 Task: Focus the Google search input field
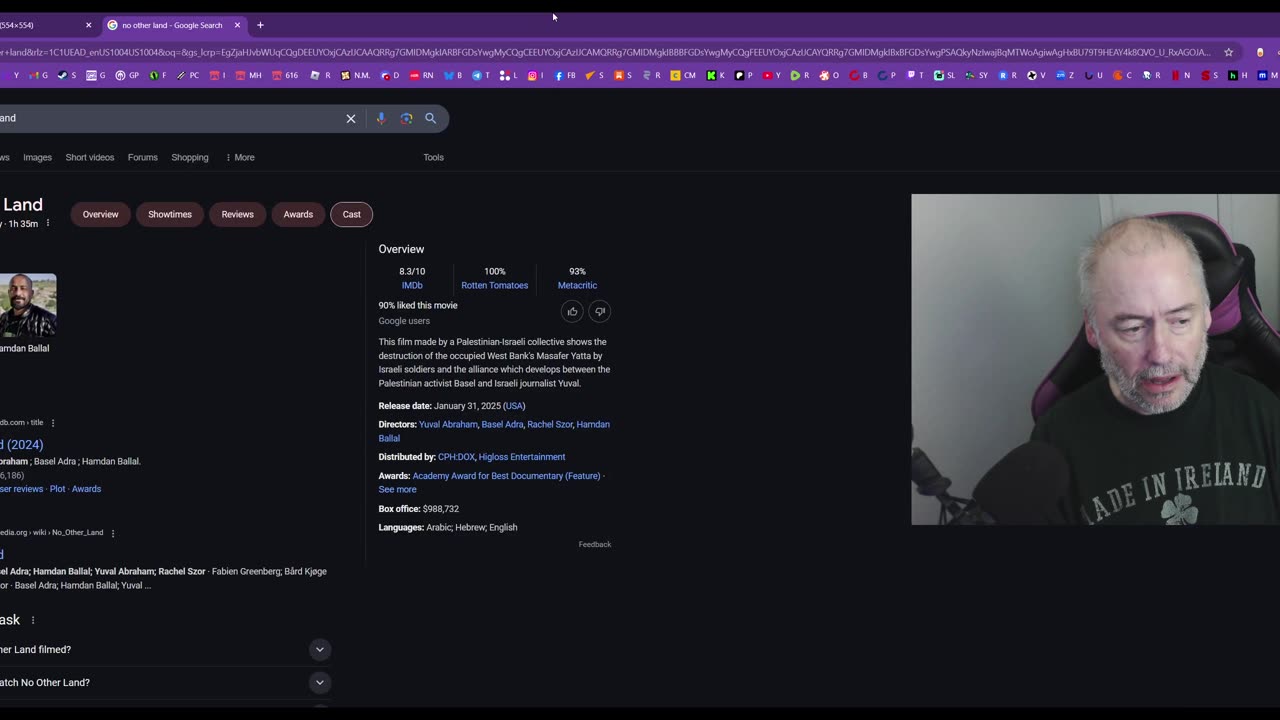(x=170, y=118)
